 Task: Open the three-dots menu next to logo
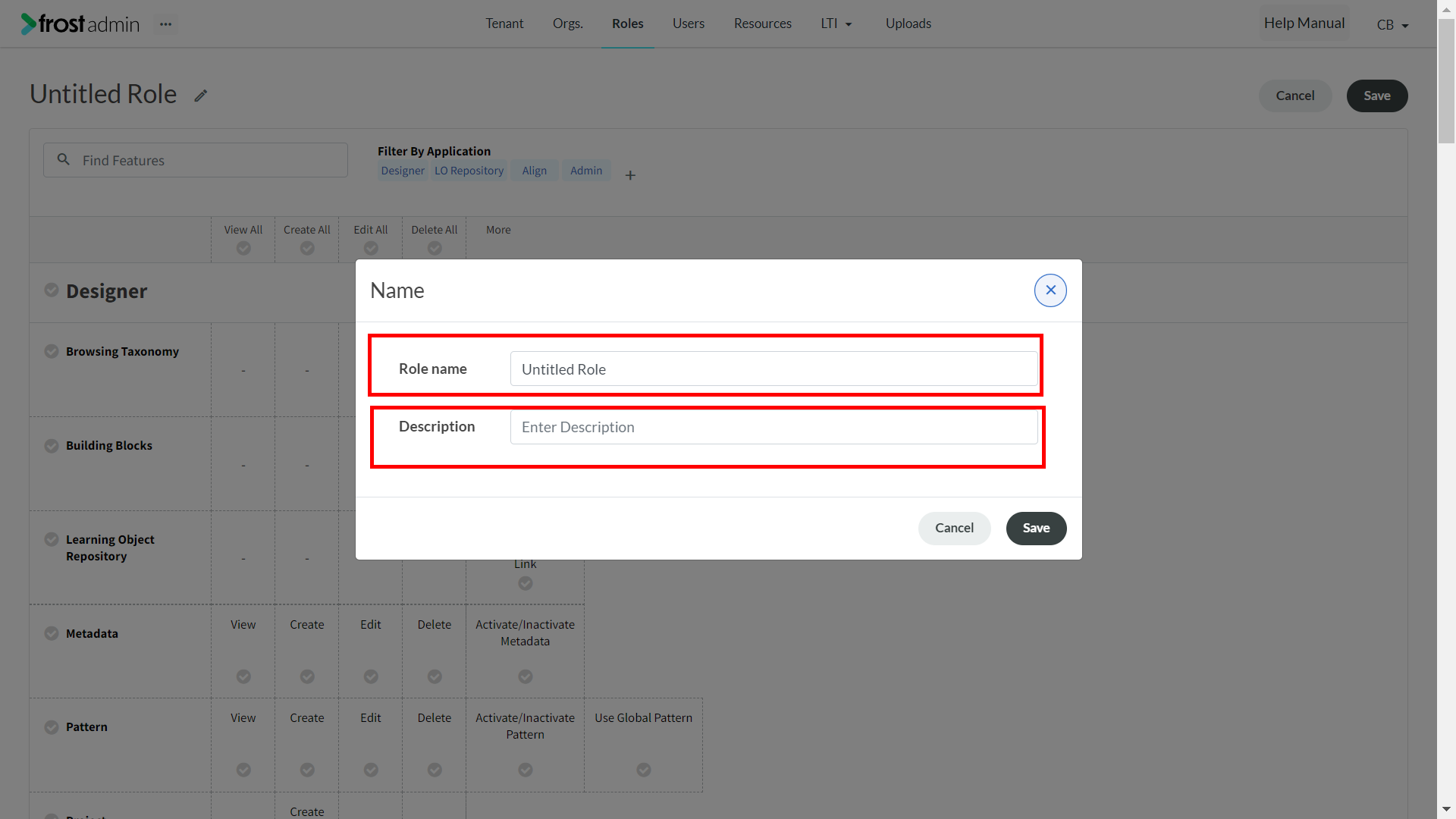coord(165,24)
